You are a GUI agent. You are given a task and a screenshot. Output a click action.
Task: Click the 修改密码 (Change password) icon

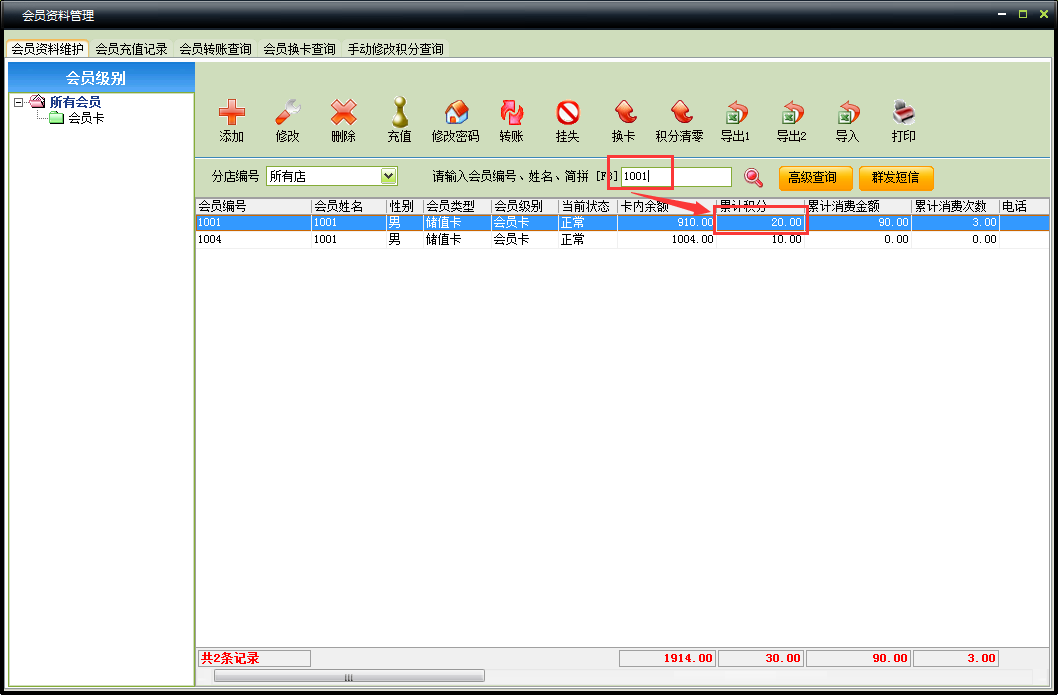tap(455, 113)
